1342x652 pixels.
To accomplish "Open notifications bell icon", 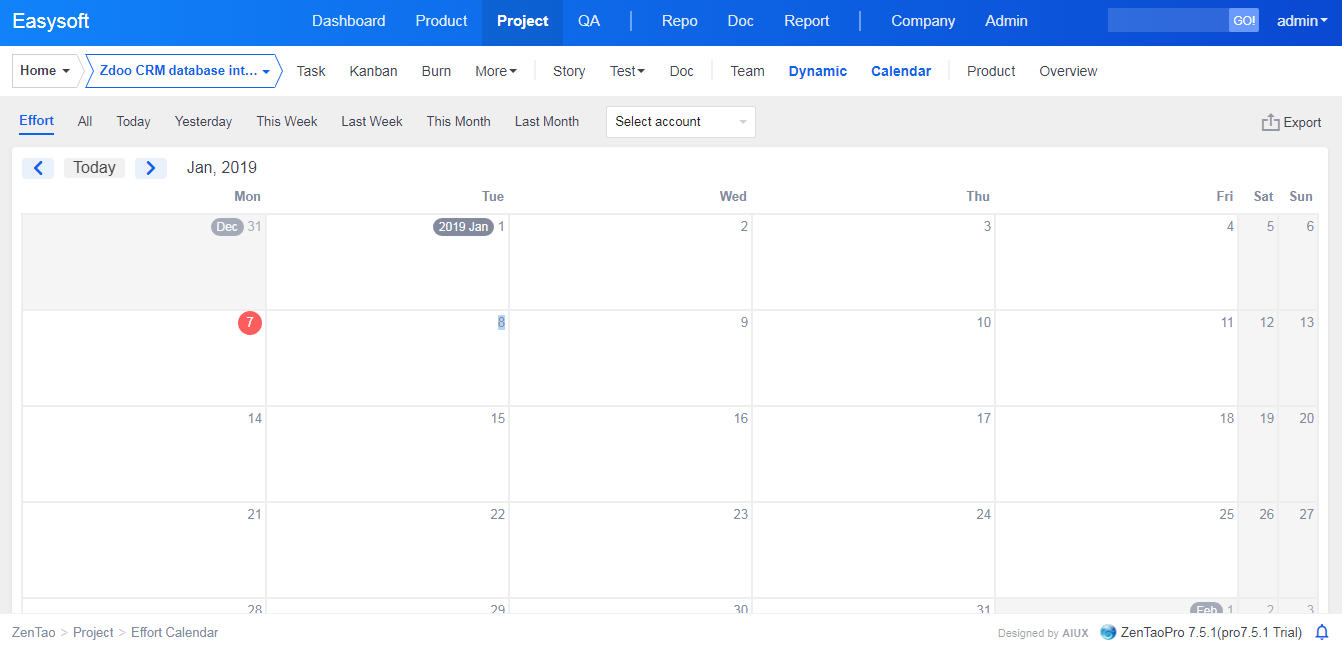I will [x=1322, y=632].
